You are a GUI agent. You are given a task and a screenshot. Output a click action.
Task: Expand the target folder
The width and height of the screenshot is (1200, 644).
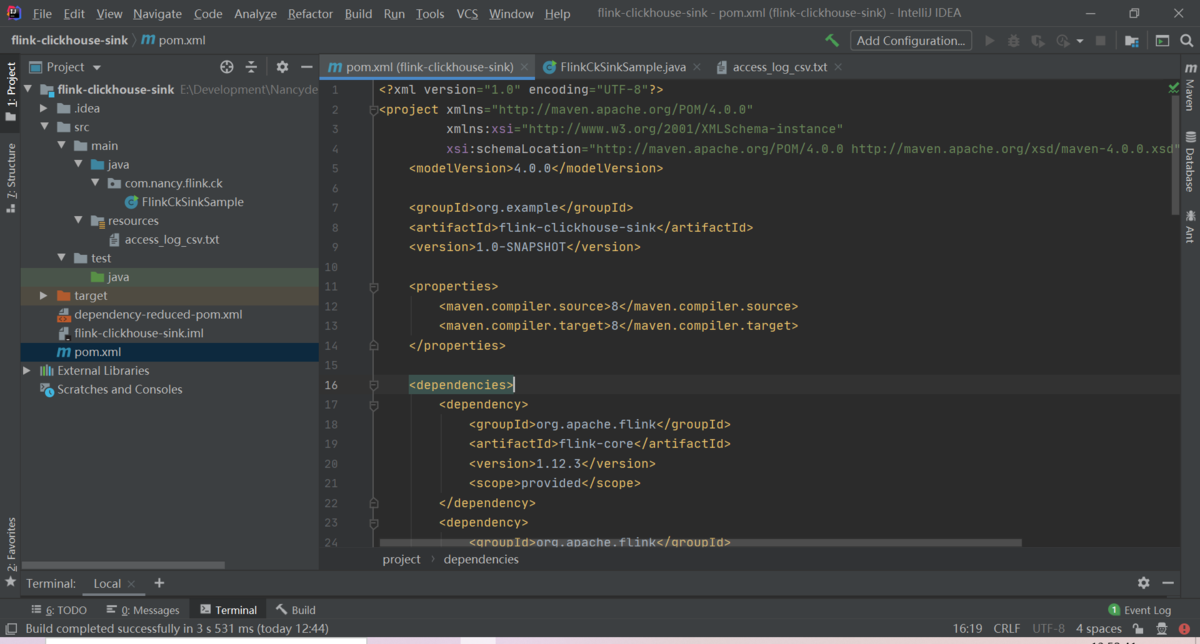click(x=44, y=296)
